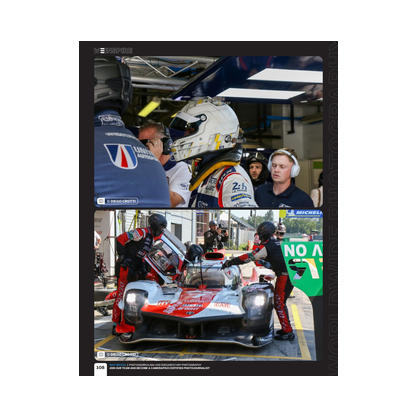
Task: Open the pit garage helmet photo
Action: pos(208,132)
